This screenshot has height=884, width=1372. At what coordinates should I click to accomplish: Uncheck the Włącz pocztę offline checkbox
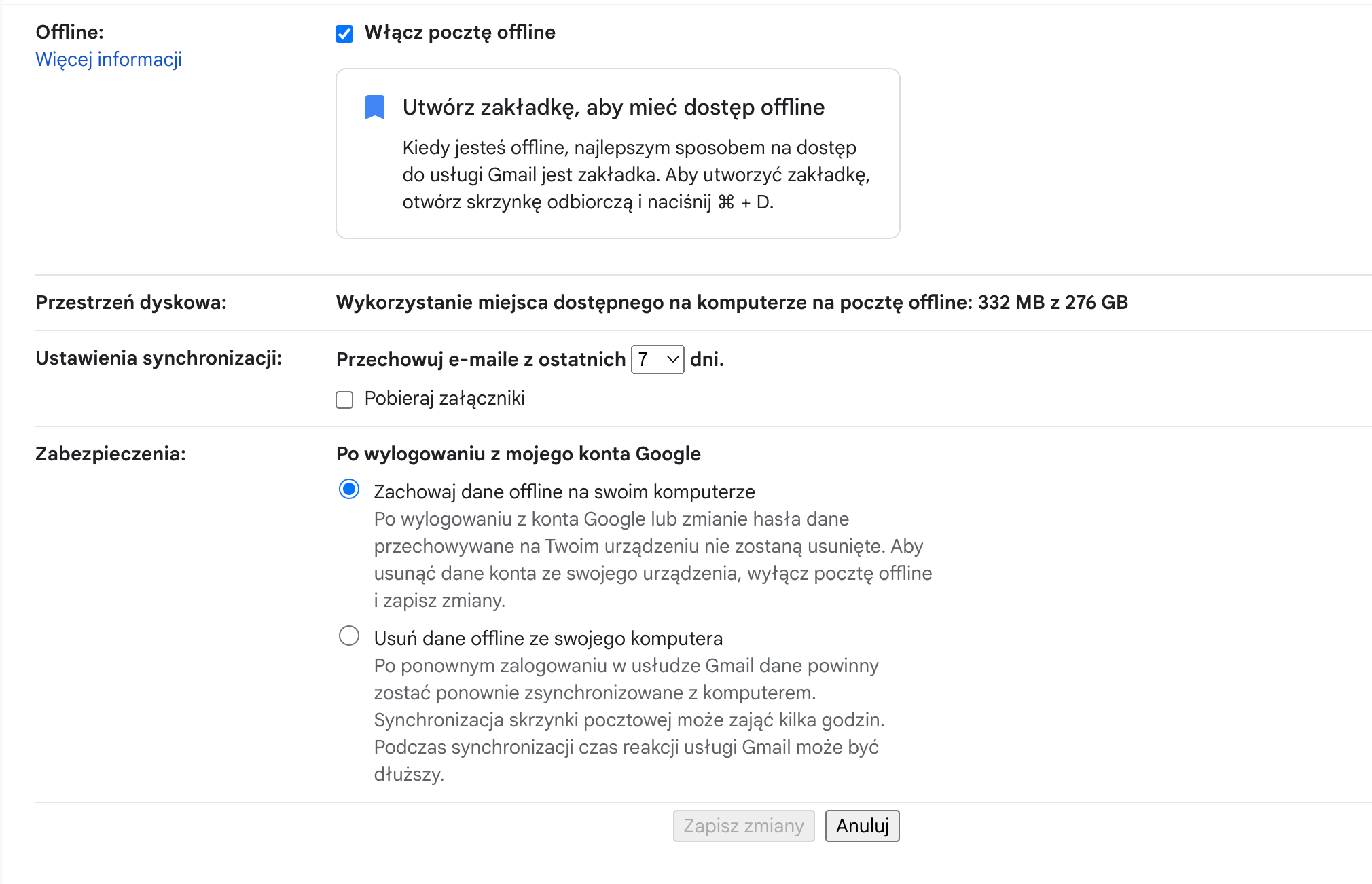pyautogui.click(x=344, y=33)
